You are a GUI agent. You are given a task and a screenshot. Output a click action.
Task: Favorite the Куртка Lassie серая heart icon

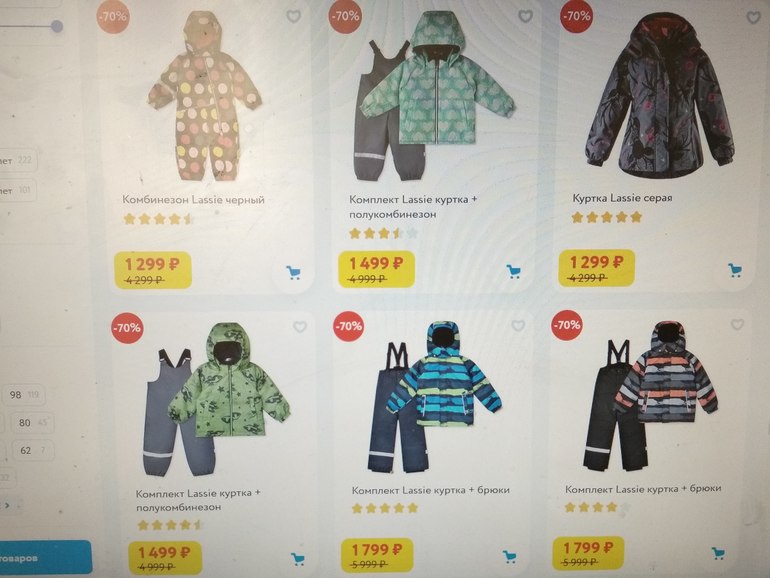(x=754, y=18)
